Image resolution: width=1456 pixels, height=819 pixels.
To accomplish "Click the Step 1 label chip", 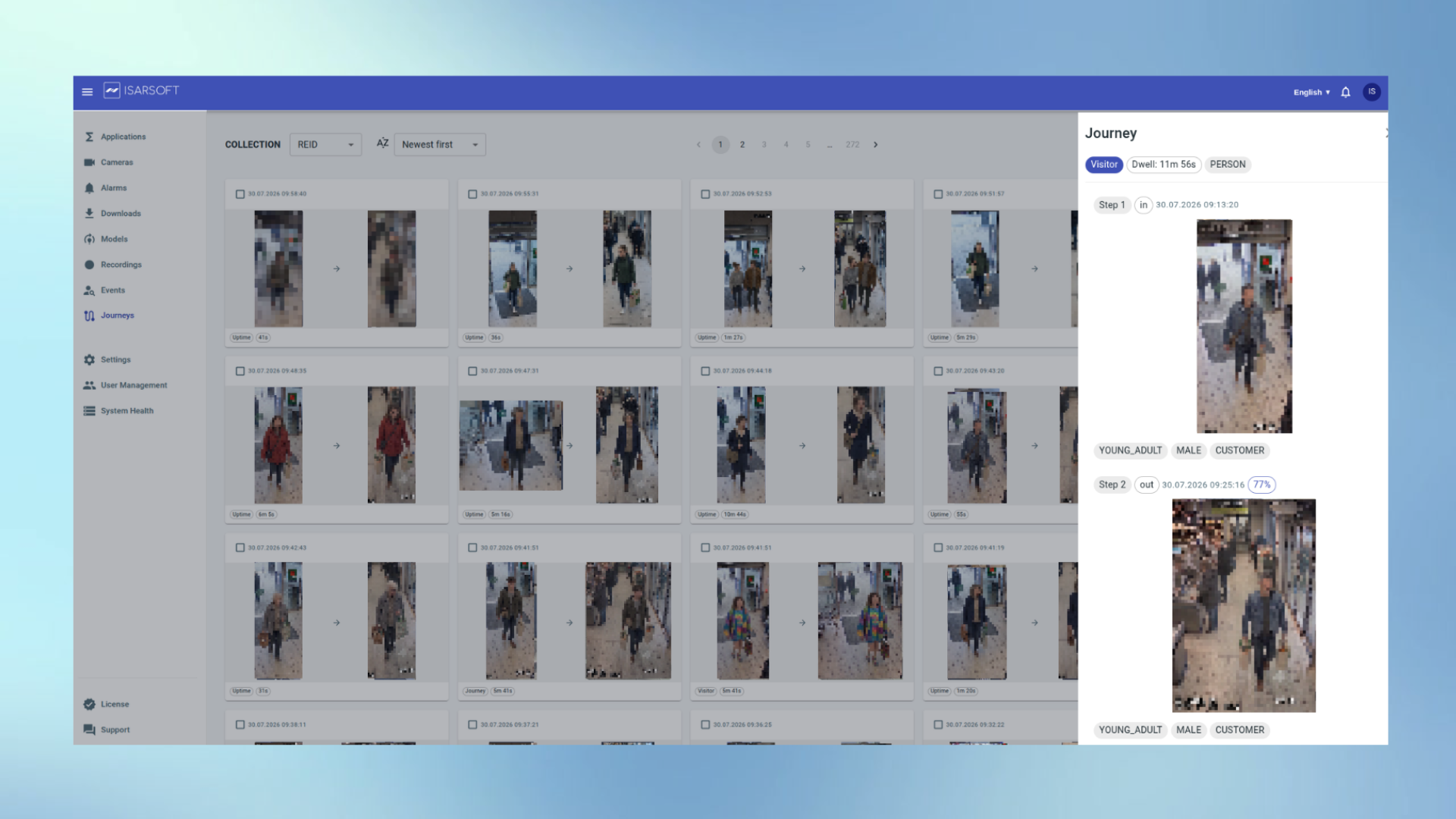I will pos(1112,205).
